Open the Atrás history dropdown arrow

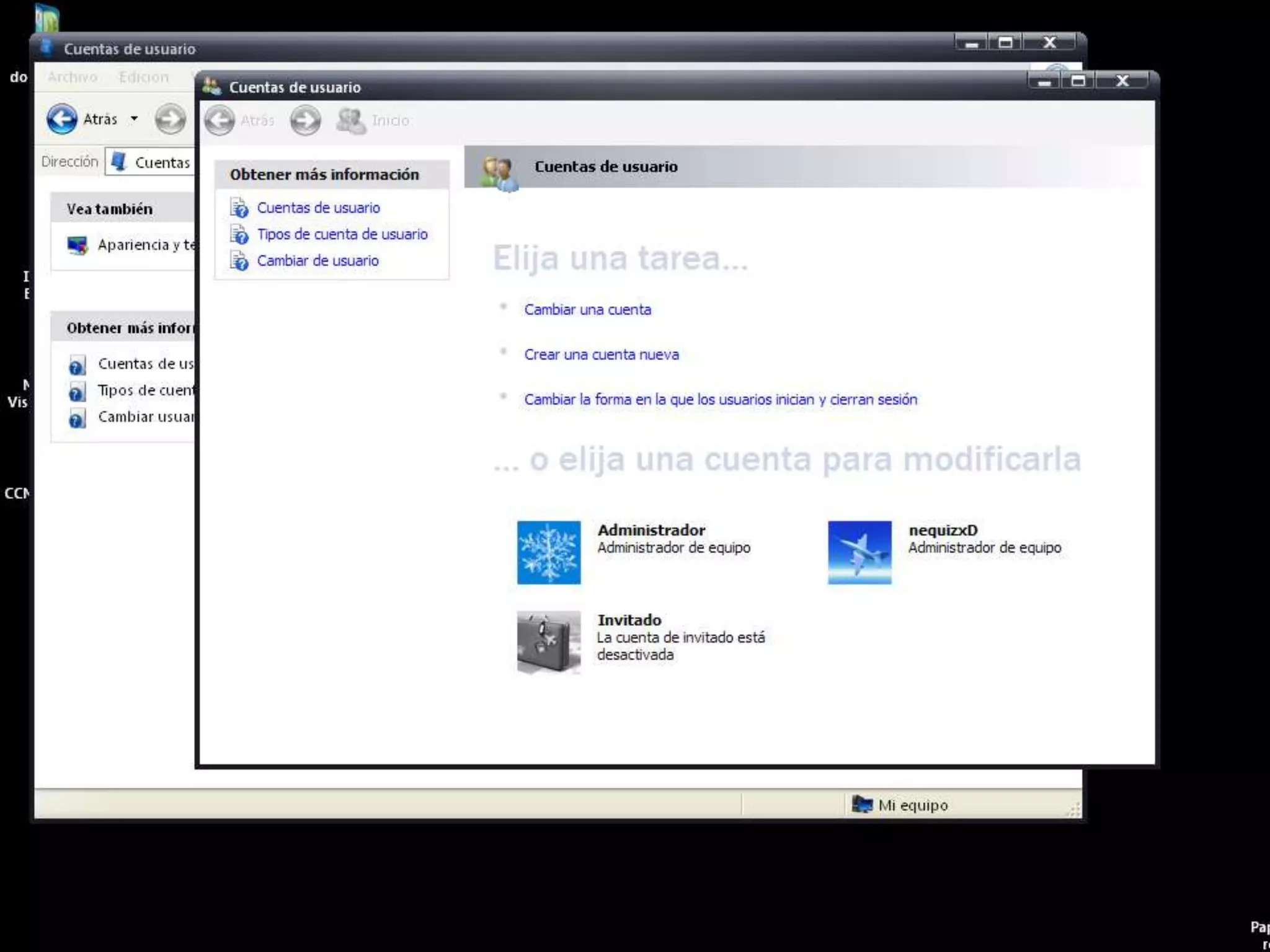tap(134, 119)
